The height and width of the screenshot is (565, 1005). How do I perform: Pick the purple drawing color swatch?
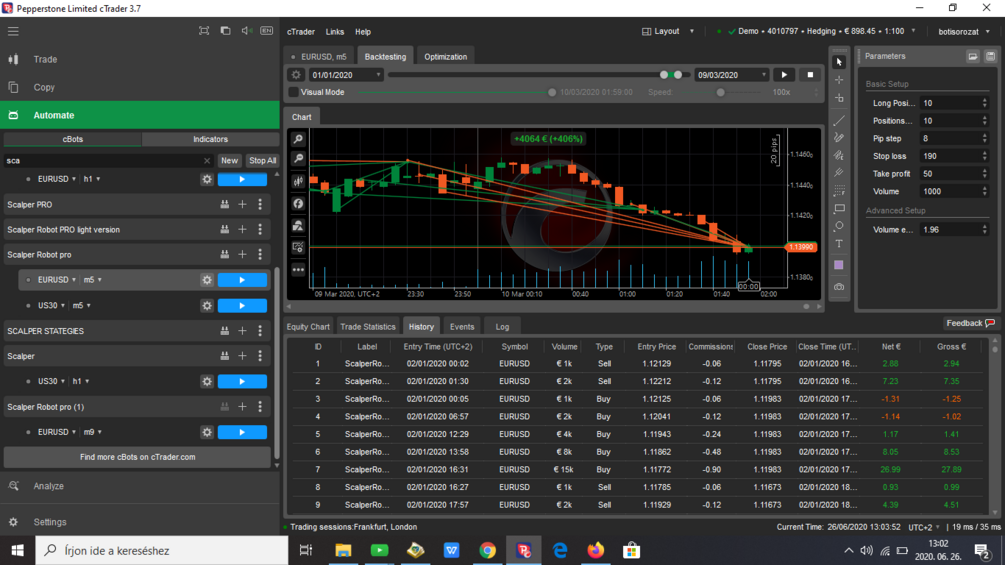pyautogui.click(x=839, y=265)
